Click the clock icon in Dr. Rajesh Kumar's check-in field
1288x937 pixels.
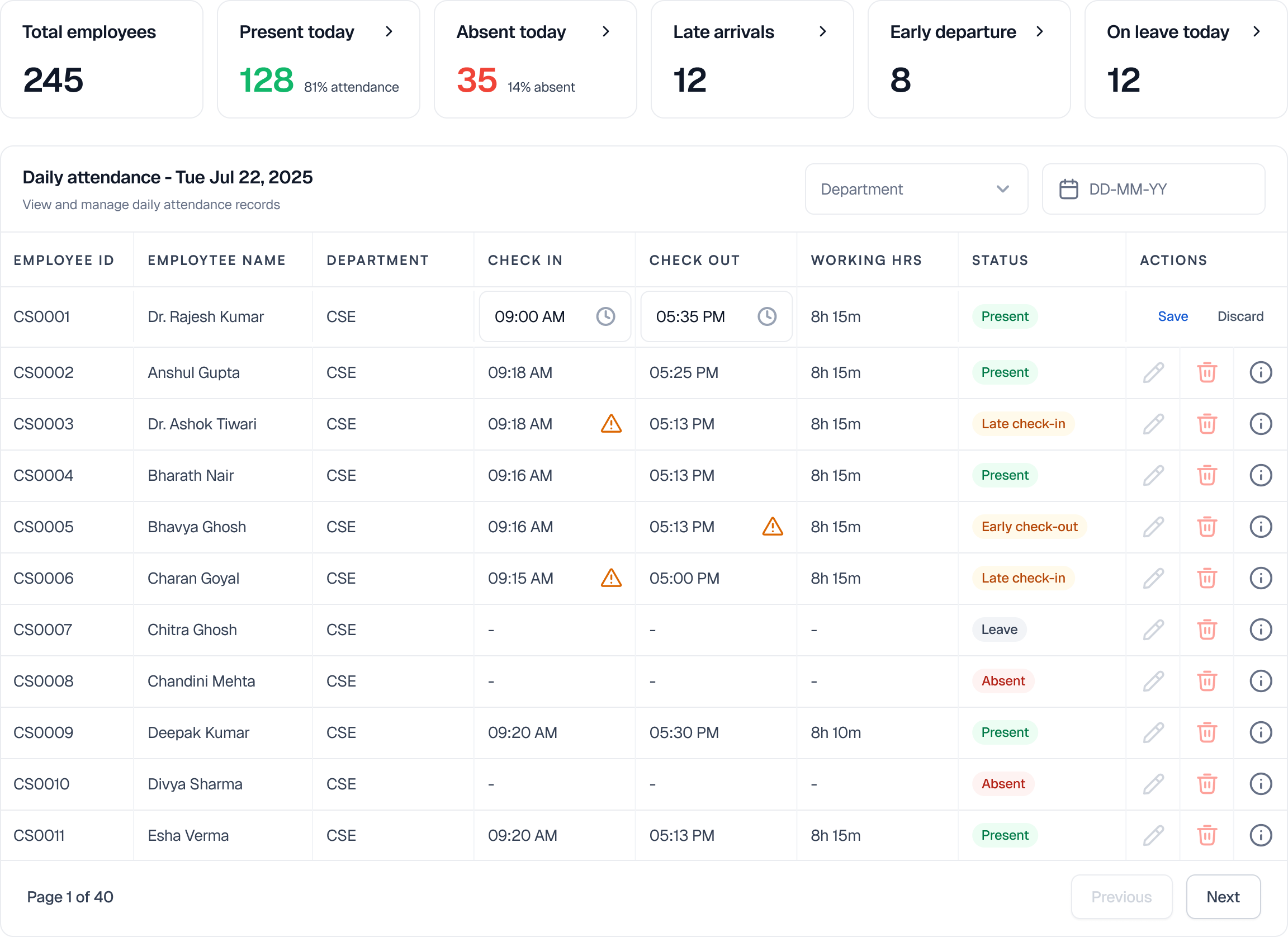click(x=605, y=317)
